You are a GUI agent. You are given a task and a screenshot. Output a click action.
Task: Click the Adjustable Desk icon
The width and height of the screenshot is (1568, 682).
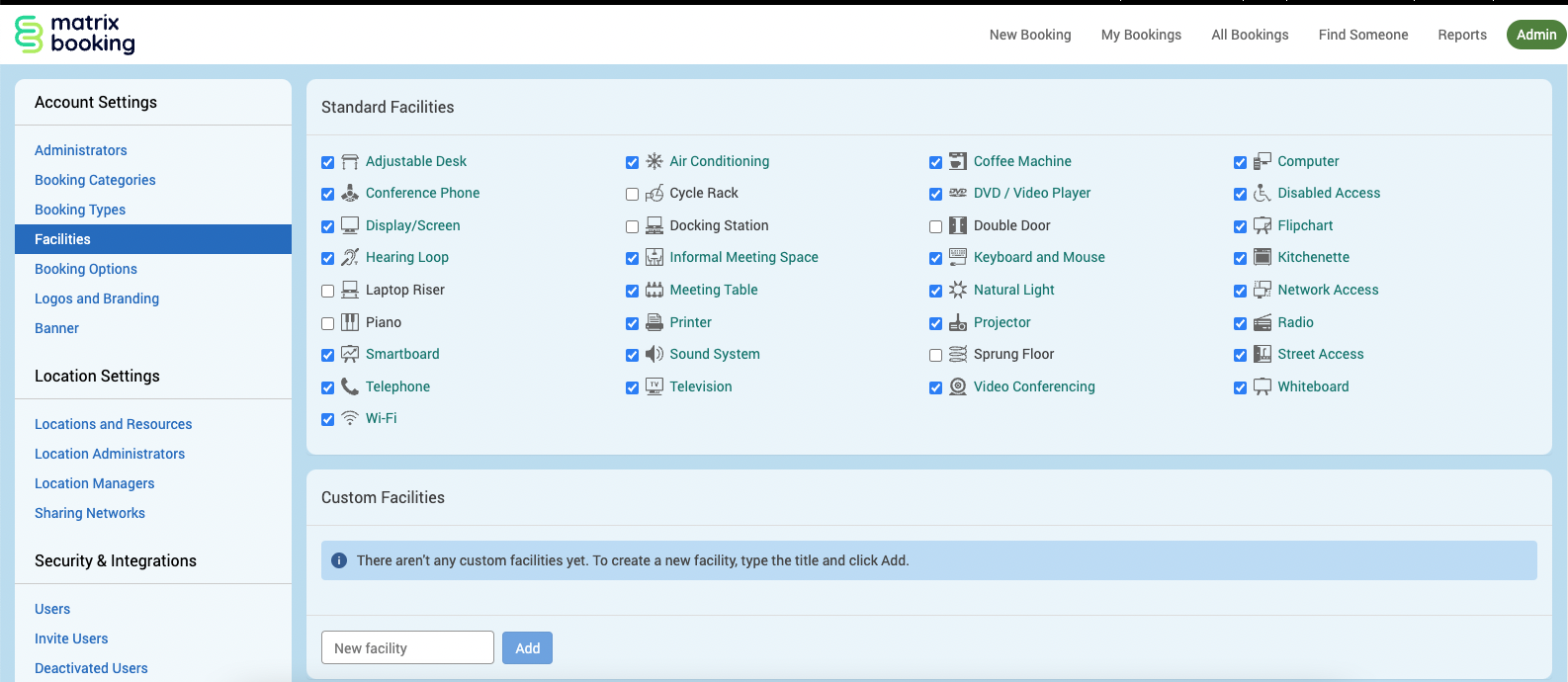(350, 162)
